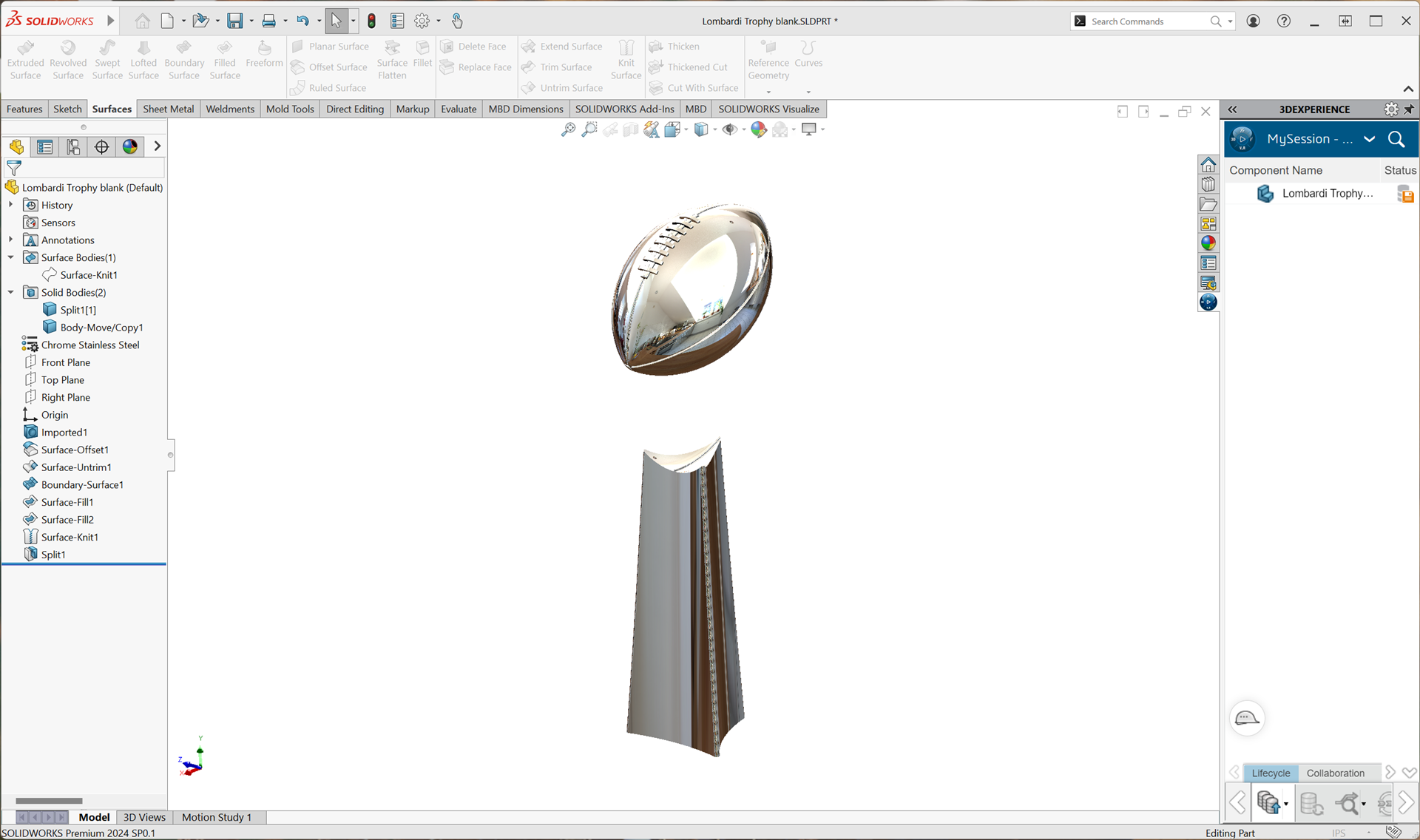
Task: Open the MySession dropdown chevron
Action: coord(1369,139)
